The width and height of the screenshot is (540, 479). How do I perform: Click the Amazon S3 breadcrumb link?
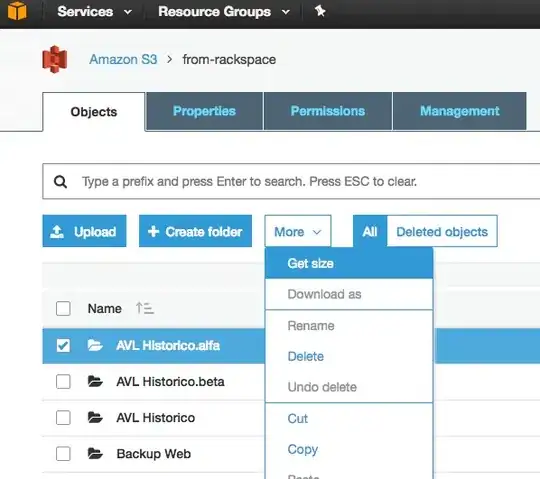123,60
